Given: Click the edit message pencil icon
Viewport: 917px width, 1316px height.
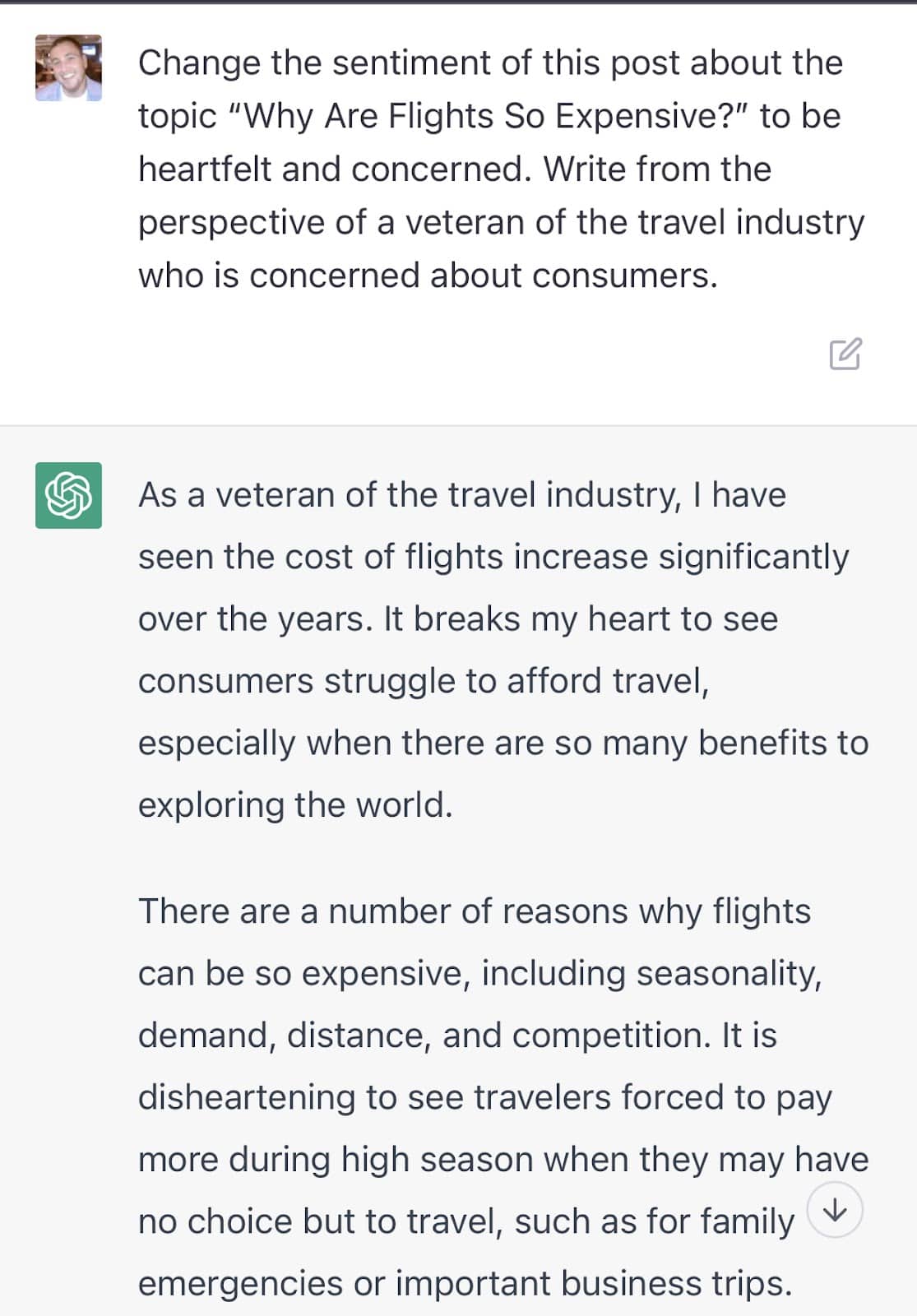Looking at the screenshot, I should (845, 354).
